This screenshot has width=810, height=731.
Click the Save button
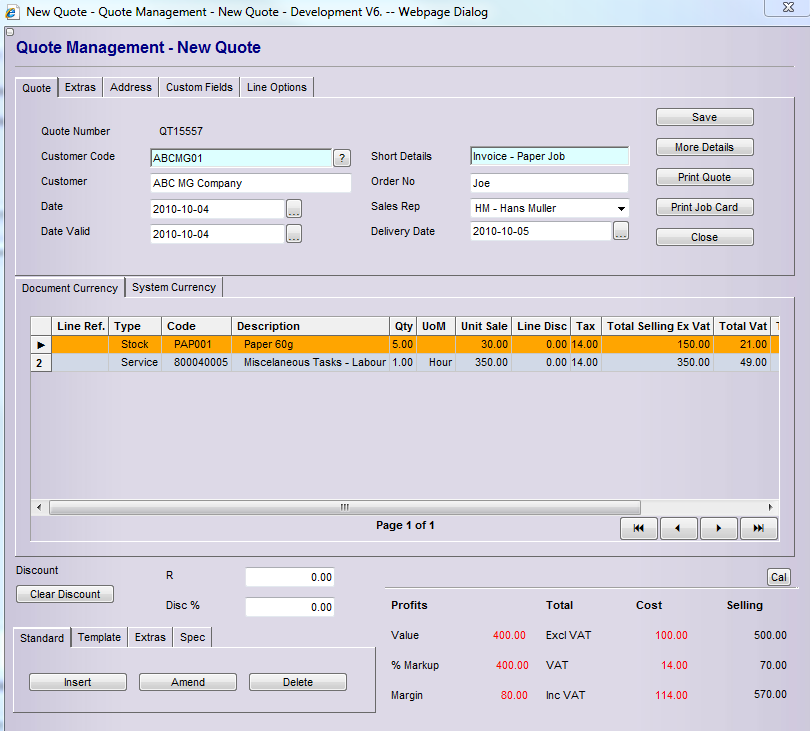704,117
